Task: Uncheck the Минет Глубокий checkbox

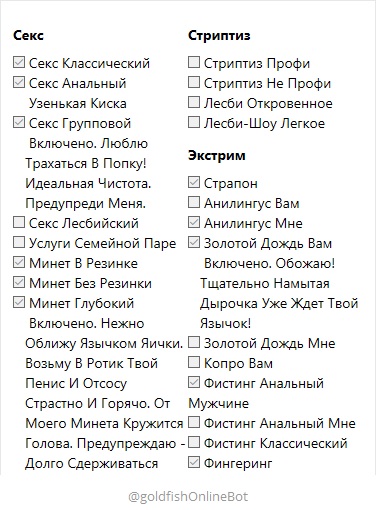Action: pos(19,302)
